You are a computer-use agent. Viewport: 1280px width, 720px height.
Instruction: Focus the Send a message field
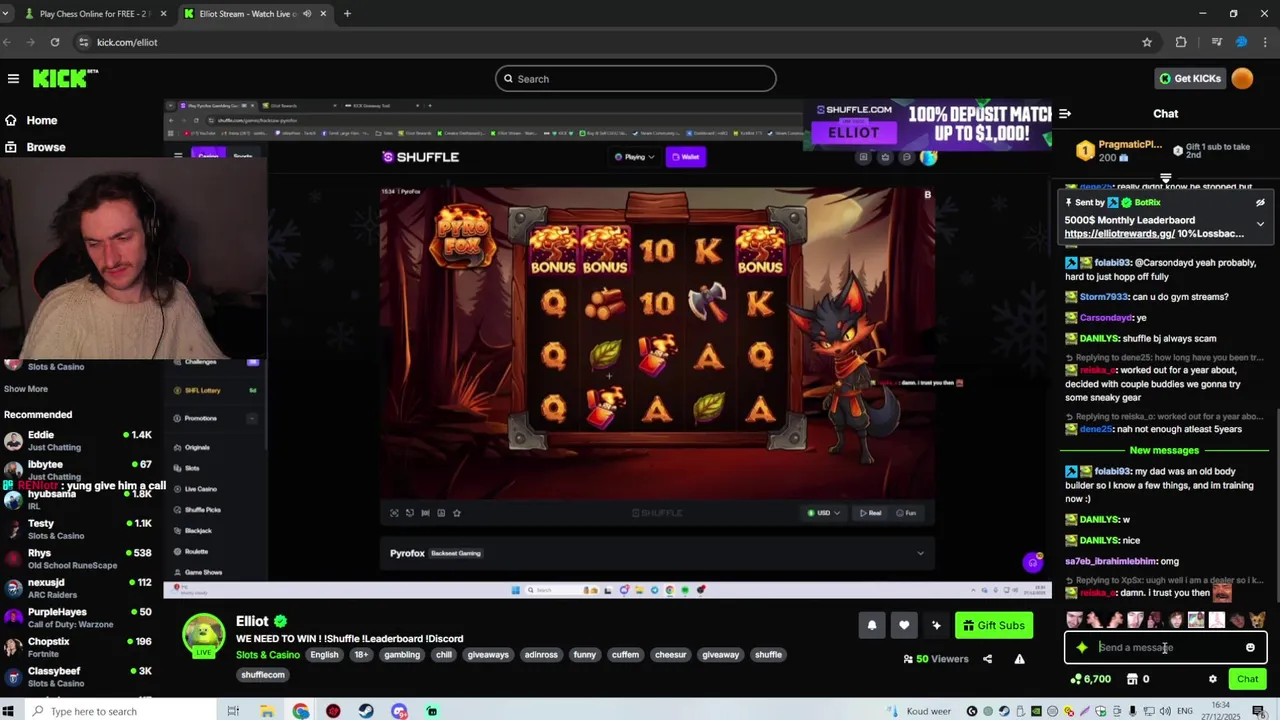coord(1165,647)
